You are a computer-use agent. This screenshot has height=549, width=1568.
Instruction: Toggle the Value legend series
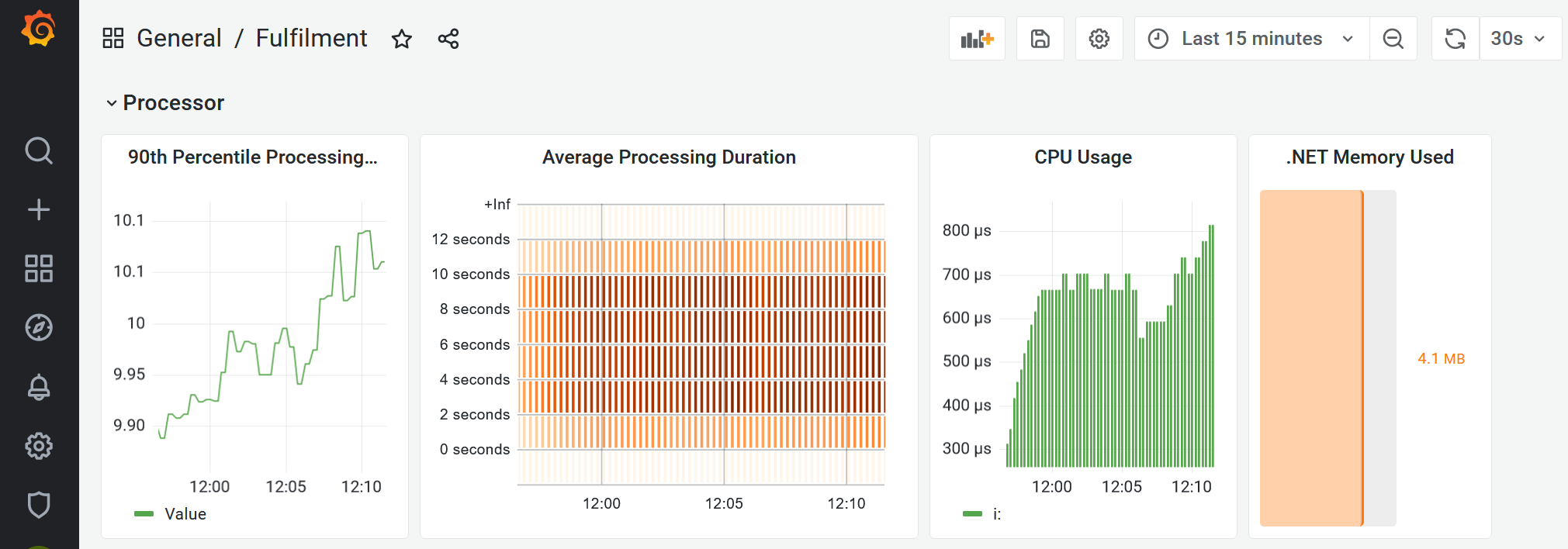pyautogui.click(x=185, y=514)
